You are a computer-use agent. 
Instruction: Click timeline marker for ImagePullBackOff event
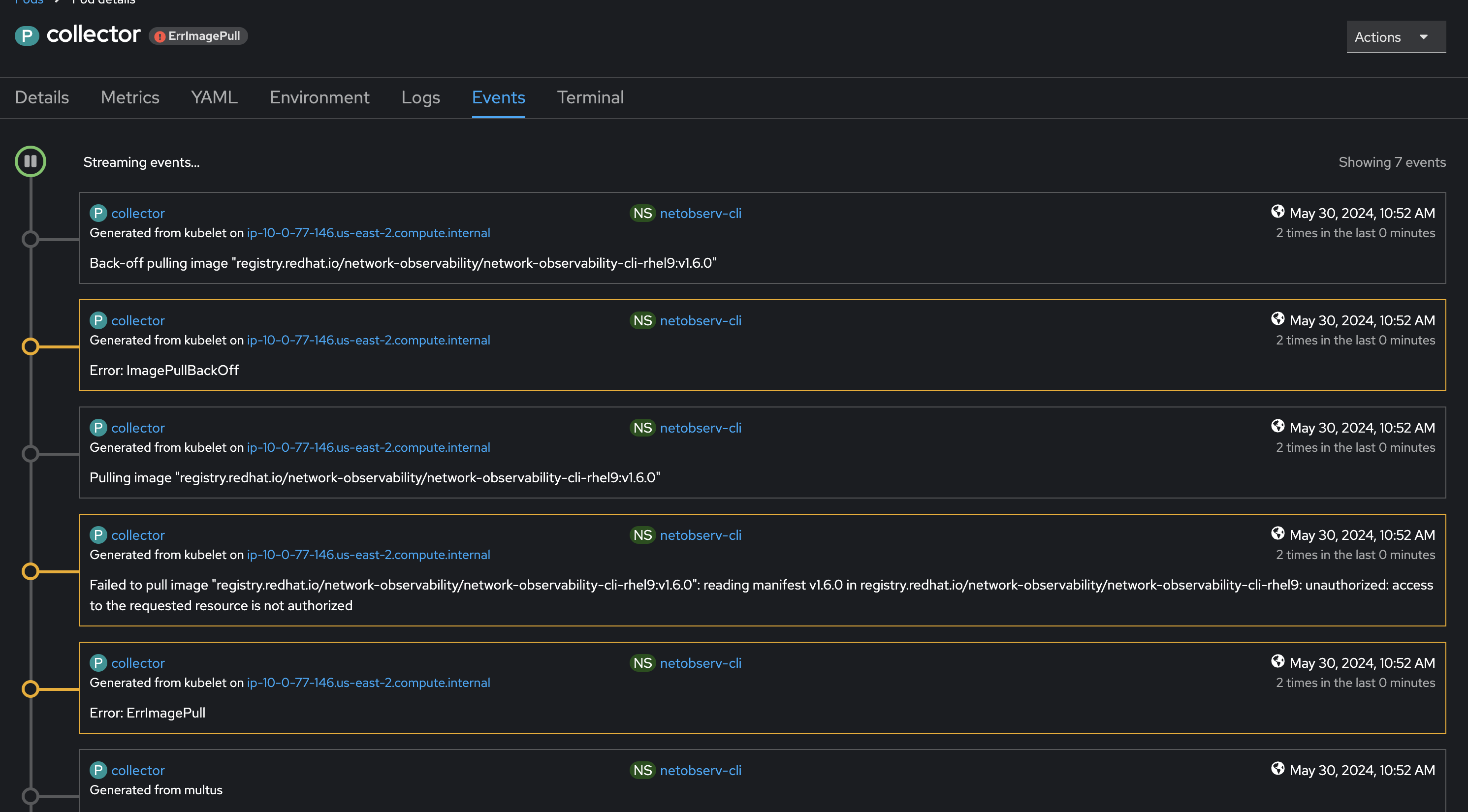tap(30, 346)
